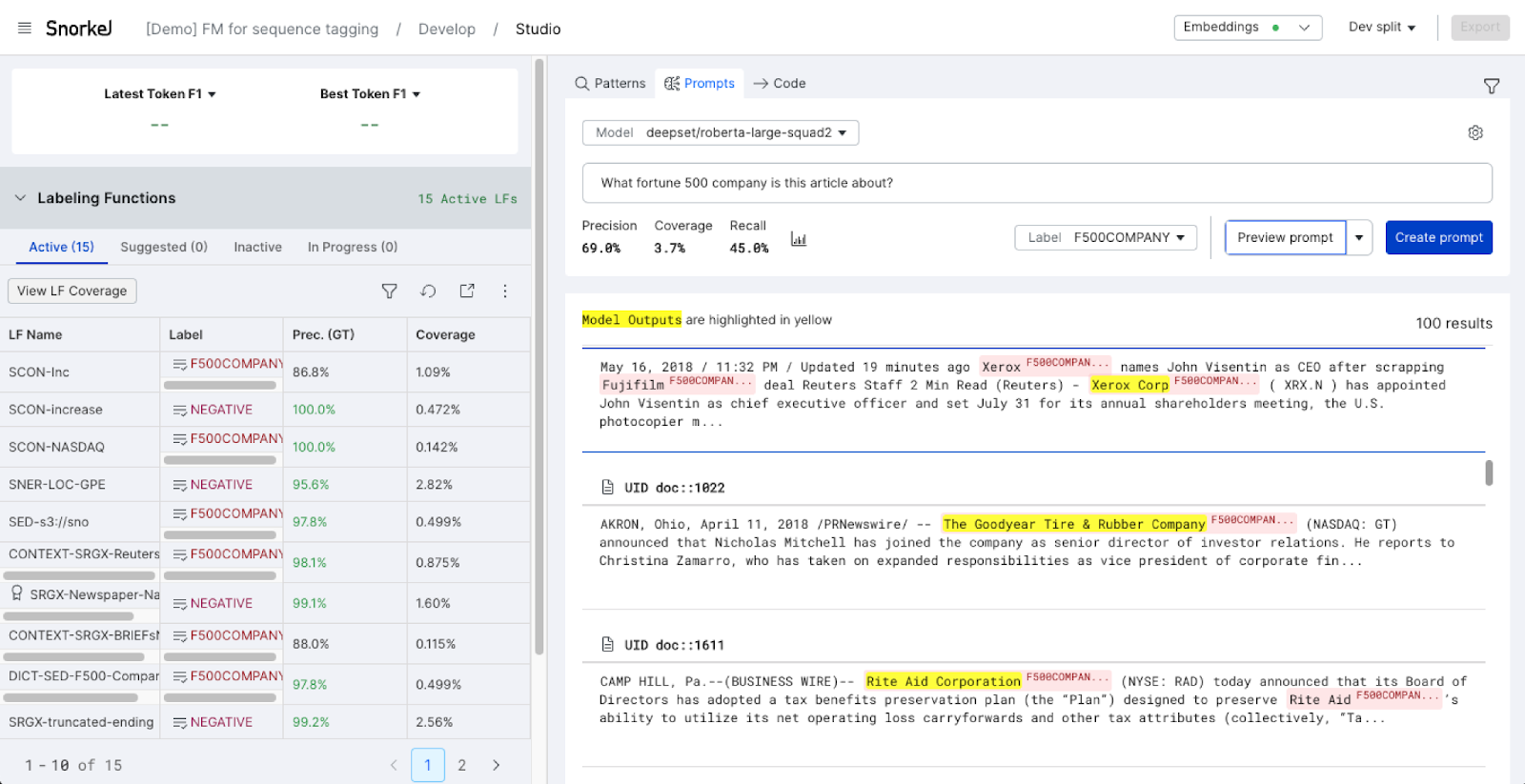Viewport: 1525px width, 784px height.
Task: Open [Demo] FM for sequence tagging breadcrumb
Action: (262, 29)
